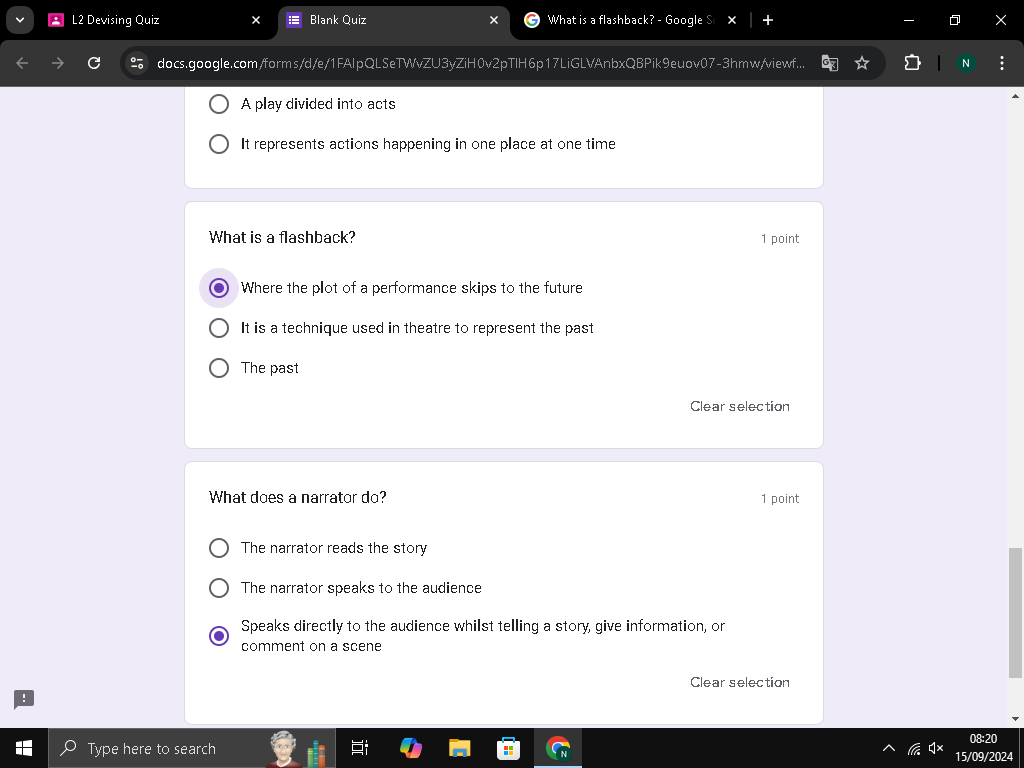Switch to the Blank Quiz tab
1024x768 pixels.
(x=394, y=20)
